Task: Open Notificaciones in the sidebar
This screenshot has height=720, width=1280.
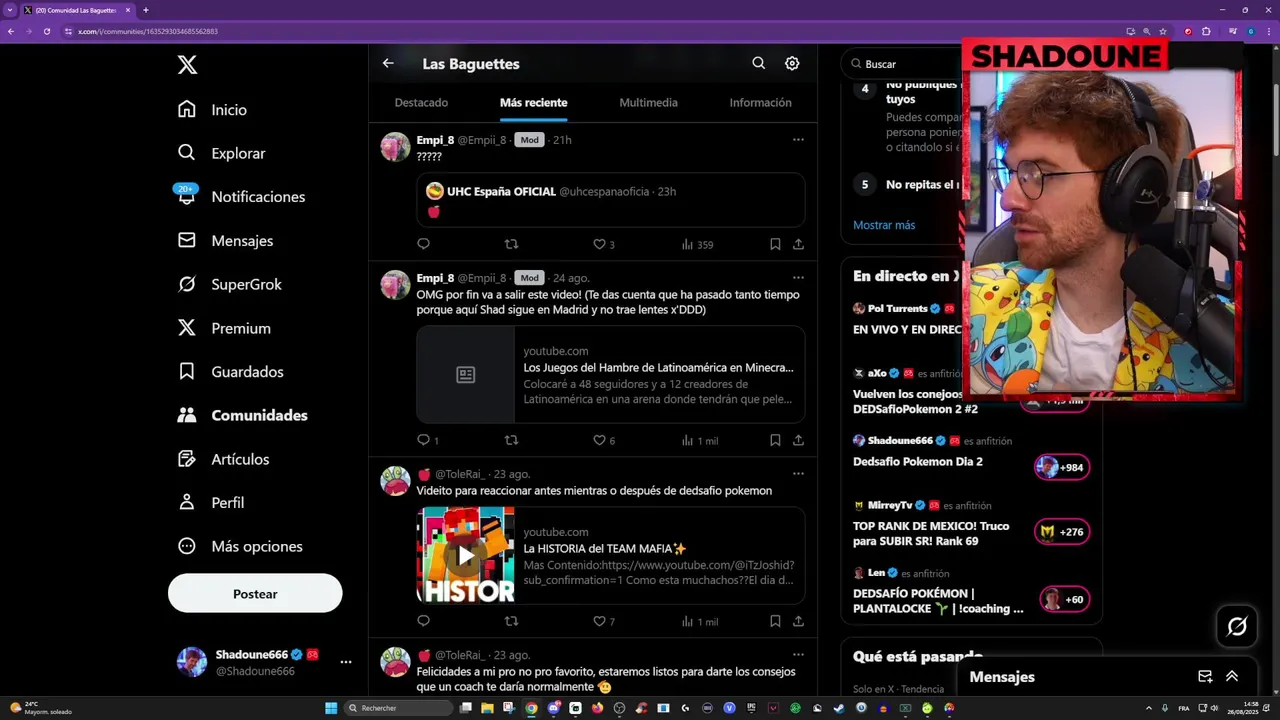Action: pos(241,197)
